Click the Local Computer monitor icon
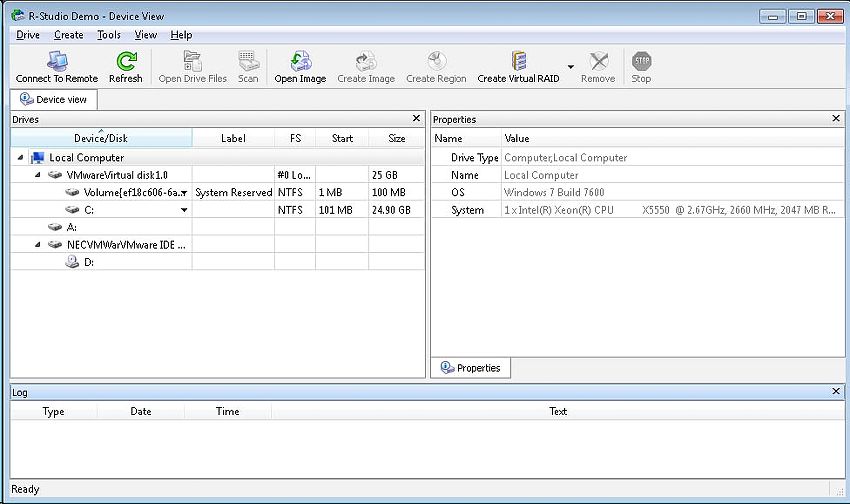 tap(37, 158)
